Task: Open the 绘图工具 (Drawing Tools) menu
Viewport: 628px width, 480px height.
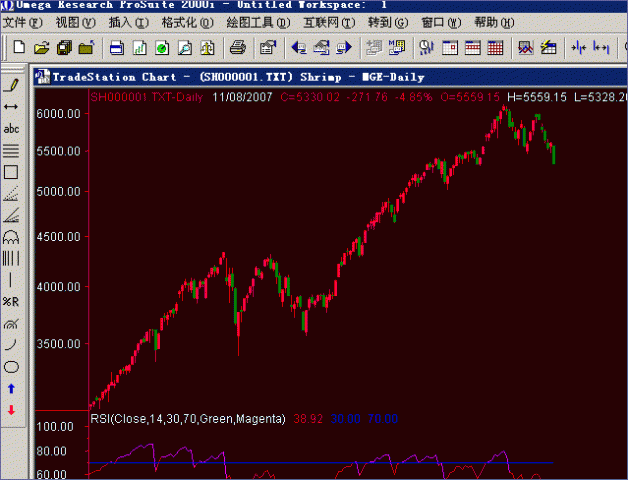Action: tap(258, 22)
